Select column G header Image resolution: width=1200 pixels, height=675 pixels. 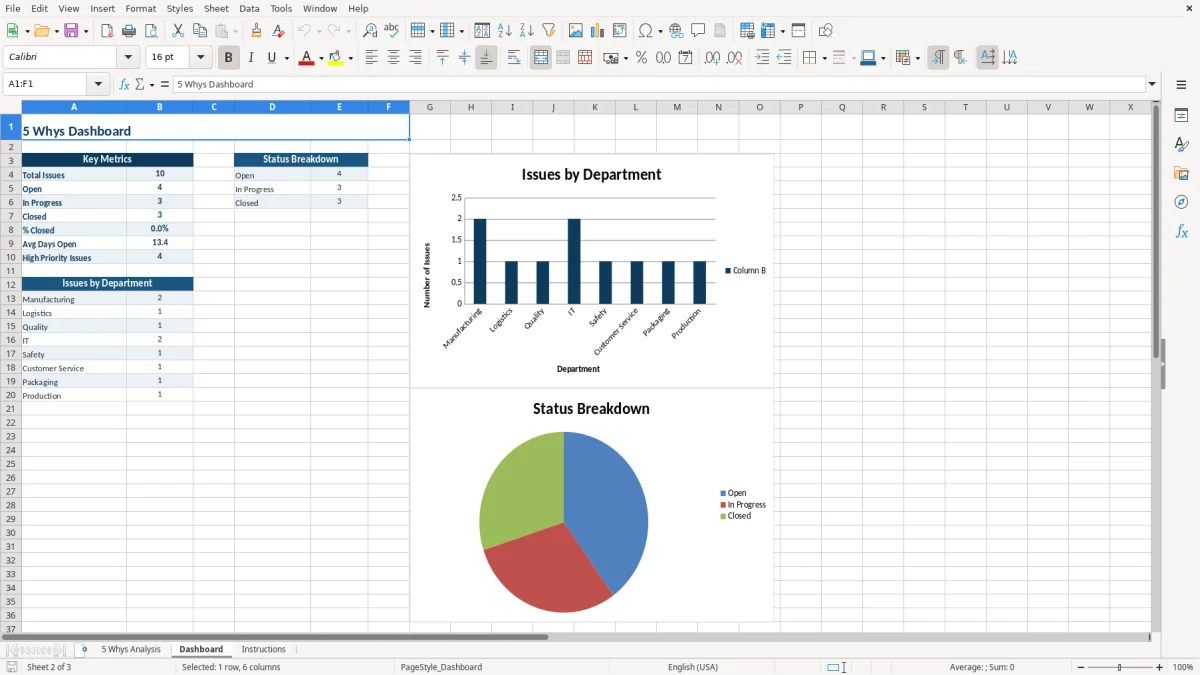coord(430,107)
